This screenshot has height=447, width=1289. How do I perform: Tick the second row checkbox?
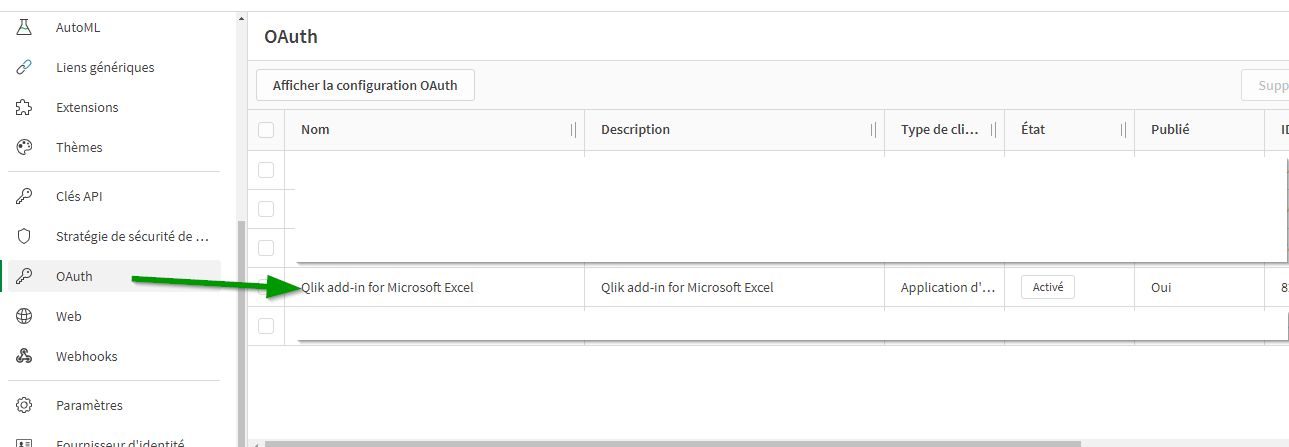[266, 209]
